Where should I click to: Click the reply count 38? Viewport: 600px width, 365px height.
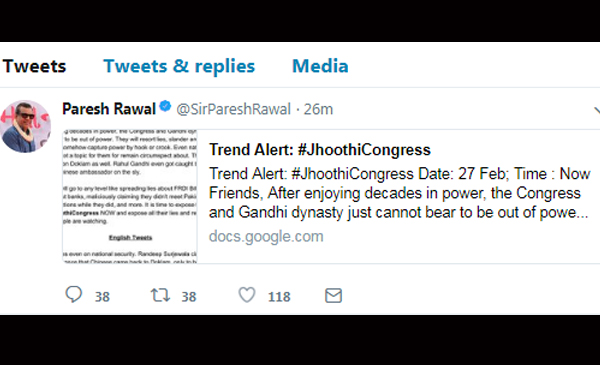(x=102, y=297)
